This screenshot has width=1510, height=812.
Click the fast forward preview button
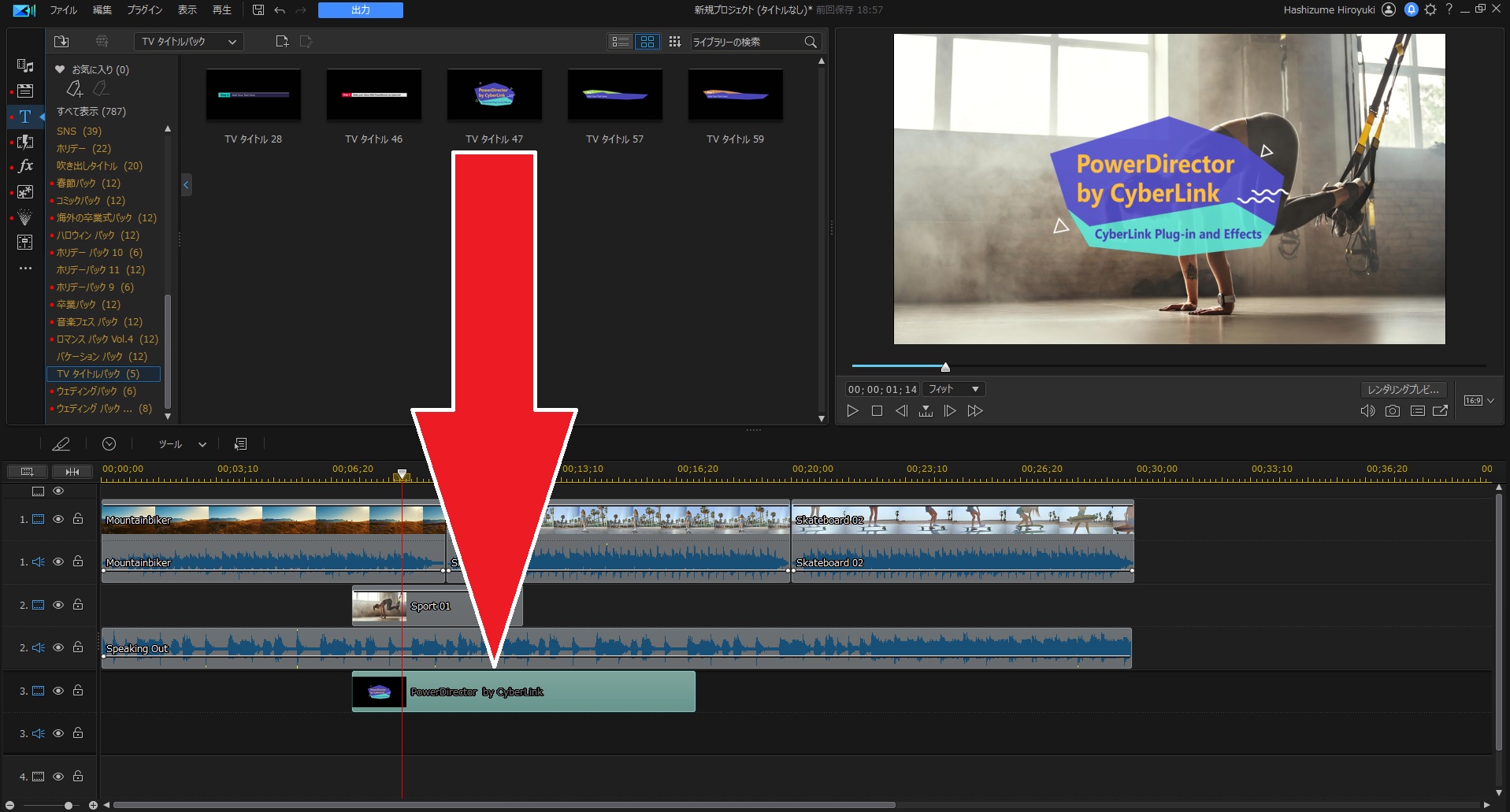pos(975,411)
